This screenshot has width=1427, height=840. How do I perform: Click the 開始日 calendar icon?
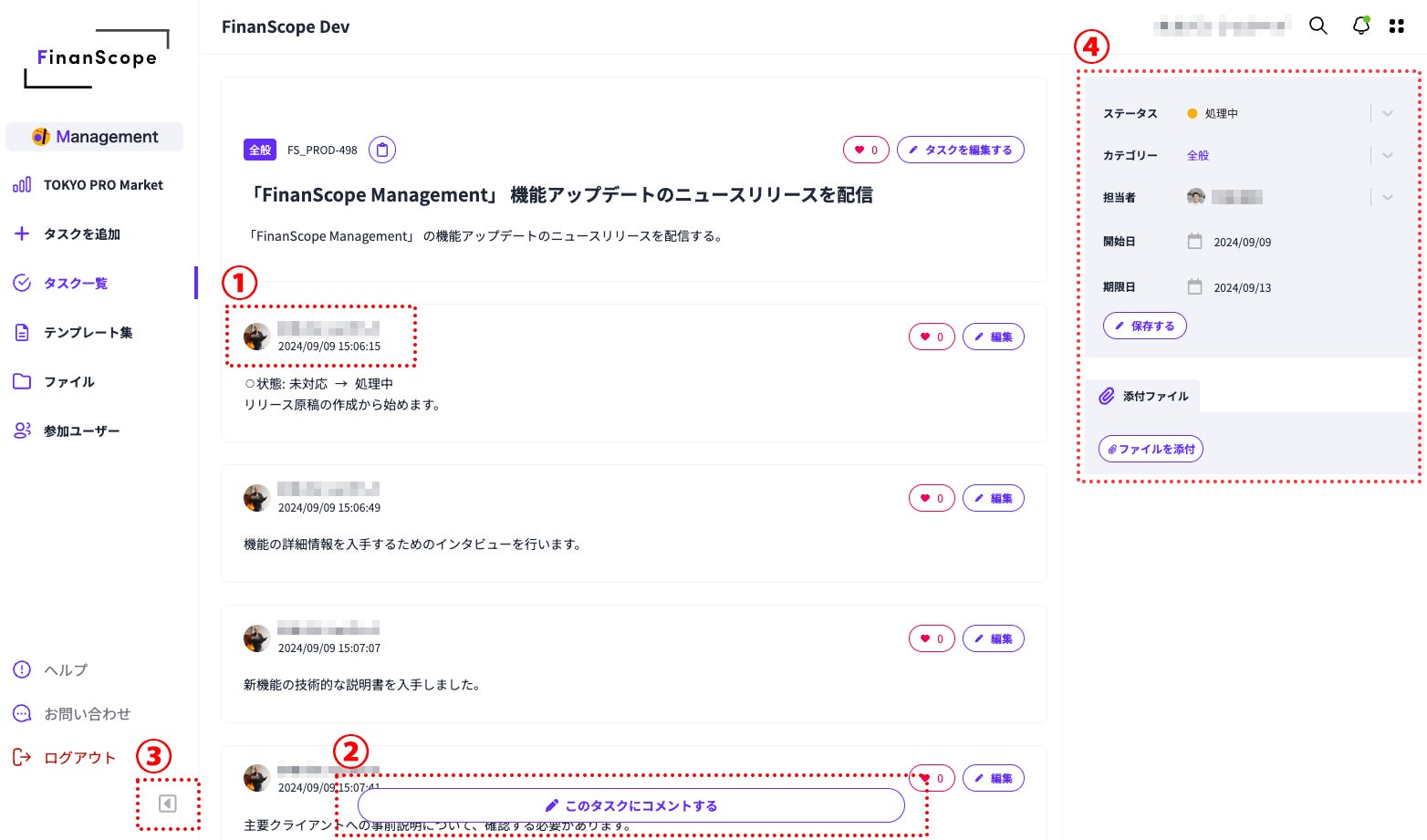(1194, 242)
